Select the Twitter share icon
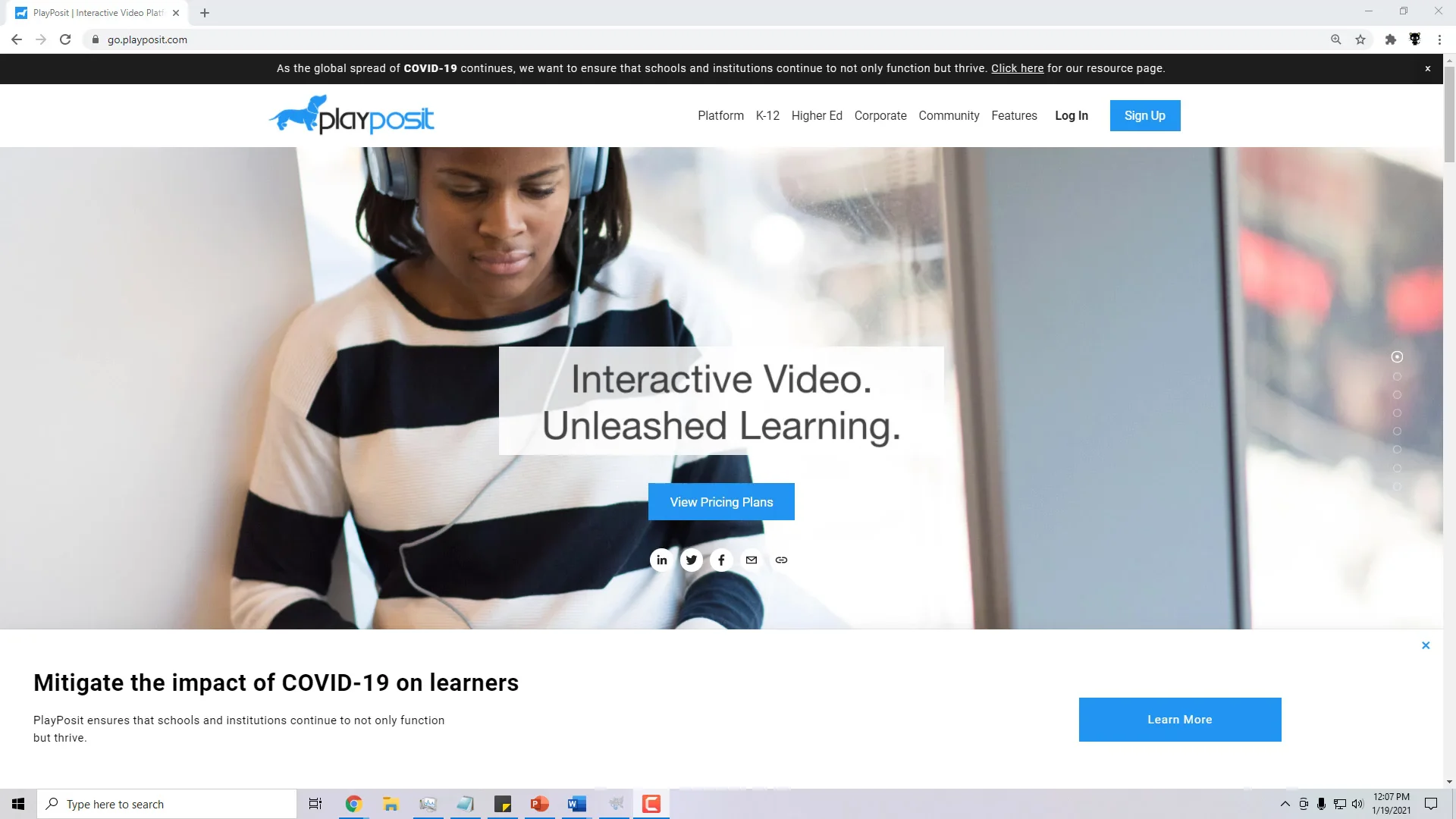This screenshot has width=1456, height=819. 691,560
